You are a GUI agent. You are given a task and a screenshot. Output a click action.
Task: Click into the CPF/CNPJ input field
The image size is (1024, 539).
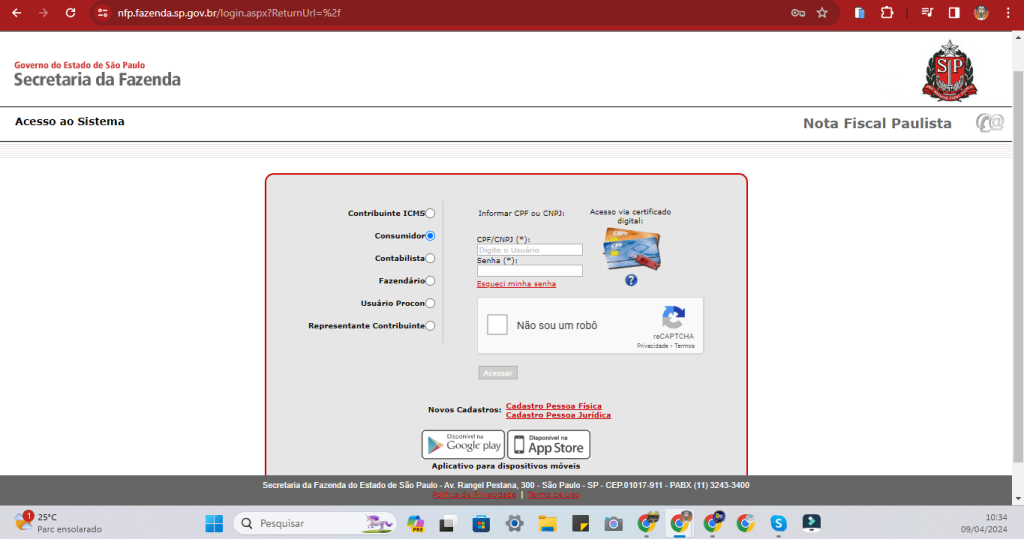coord(529,250)
